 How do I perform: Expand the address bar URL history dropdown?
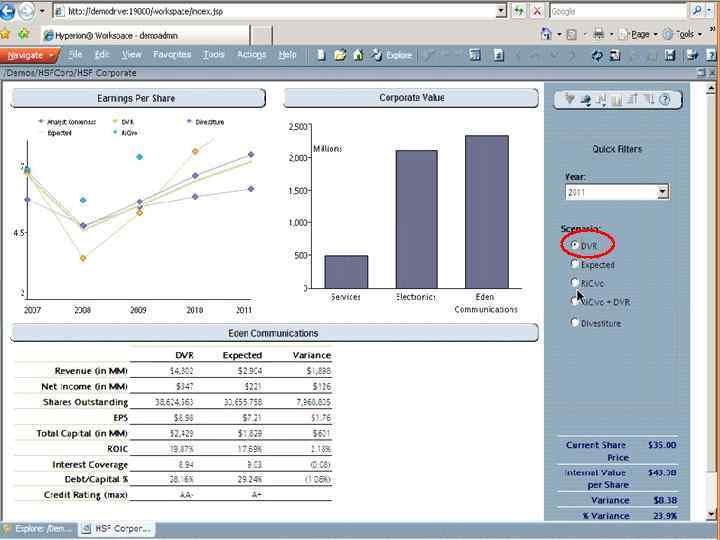click(x=501, y=11)
